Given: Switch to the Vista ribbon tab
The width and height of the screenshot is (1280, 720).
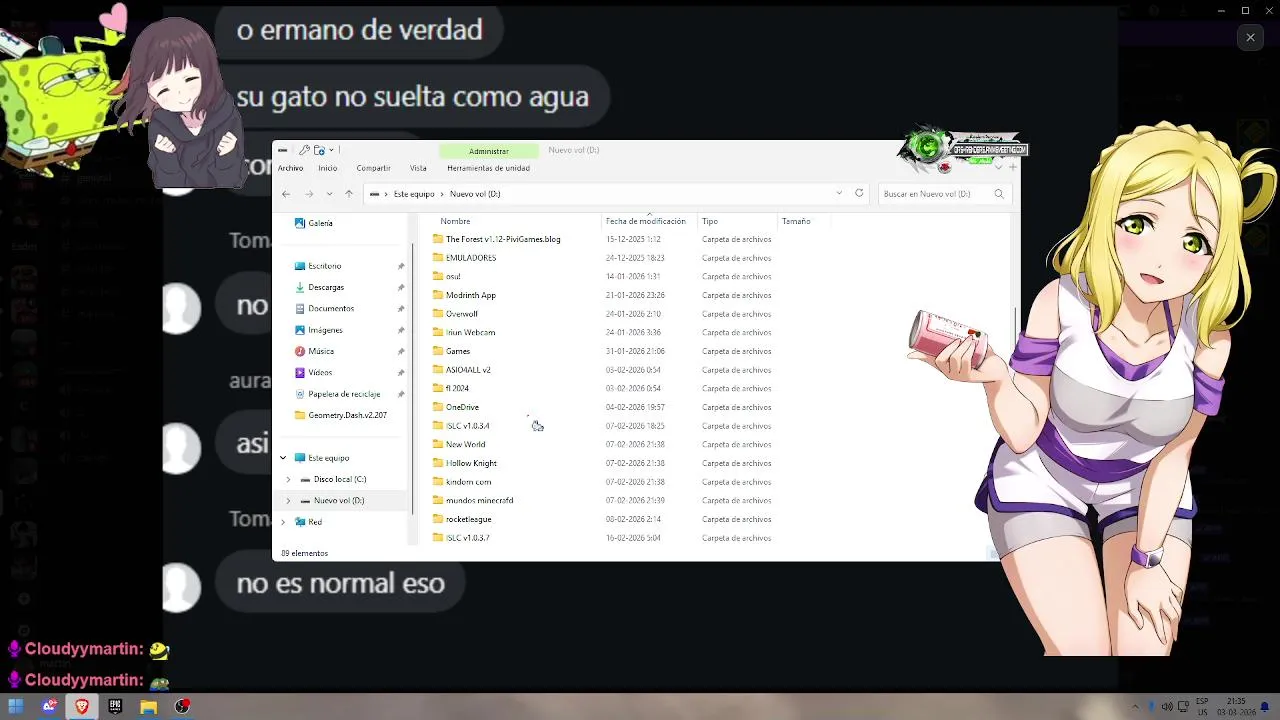Looking at the screenshot, I should (x=418, y=168).
